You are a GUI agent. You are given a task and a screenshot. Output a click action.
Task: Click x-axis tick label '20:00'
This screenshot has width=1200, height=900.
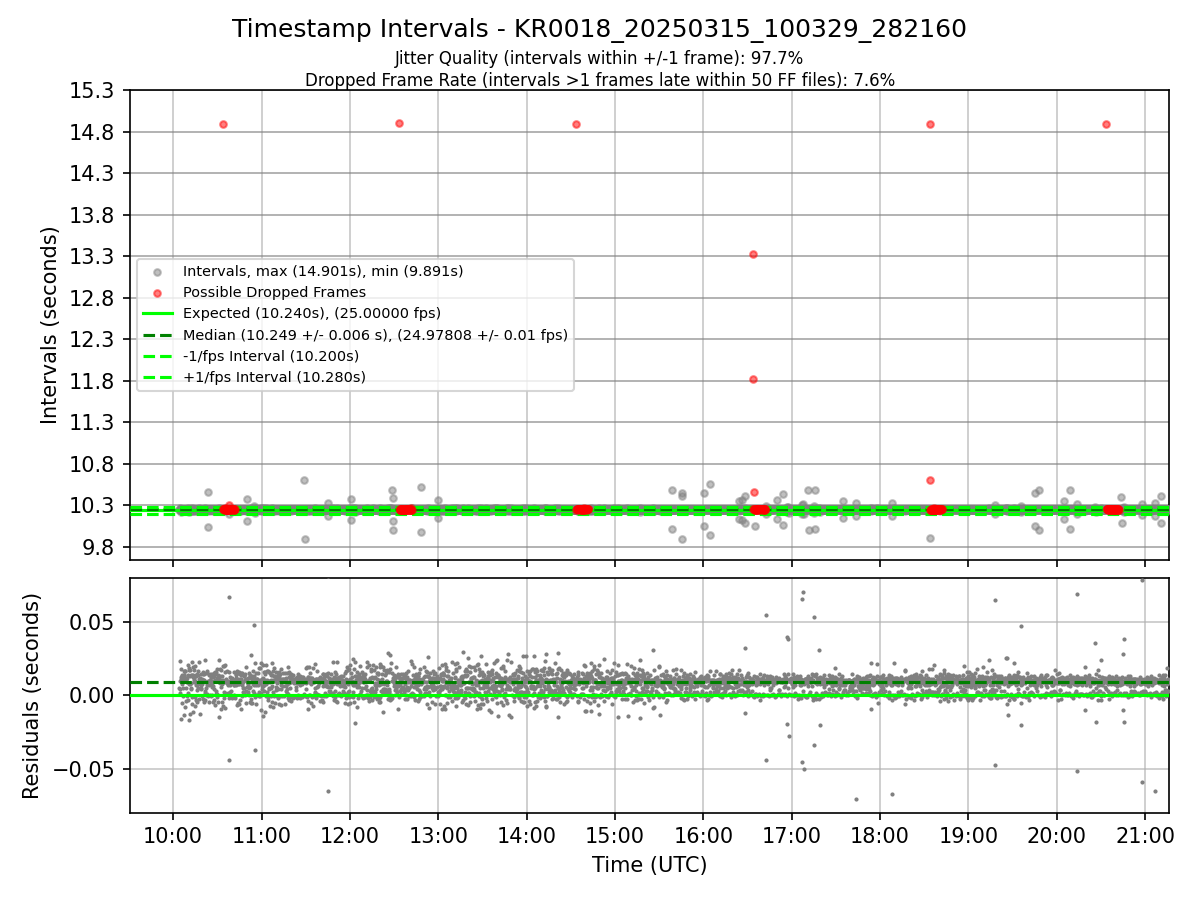pos(1056,835)
